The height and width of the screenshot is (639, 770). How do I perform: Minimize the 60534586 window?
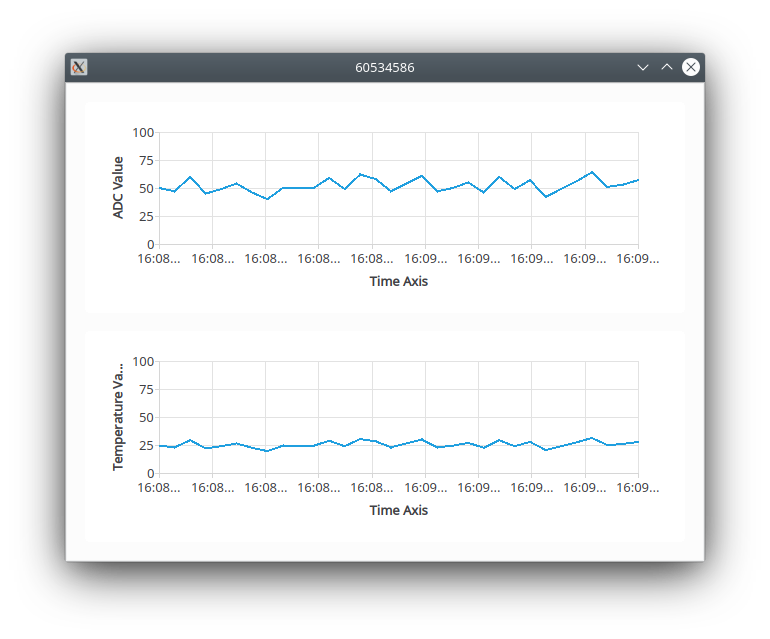tap(642, 67)
